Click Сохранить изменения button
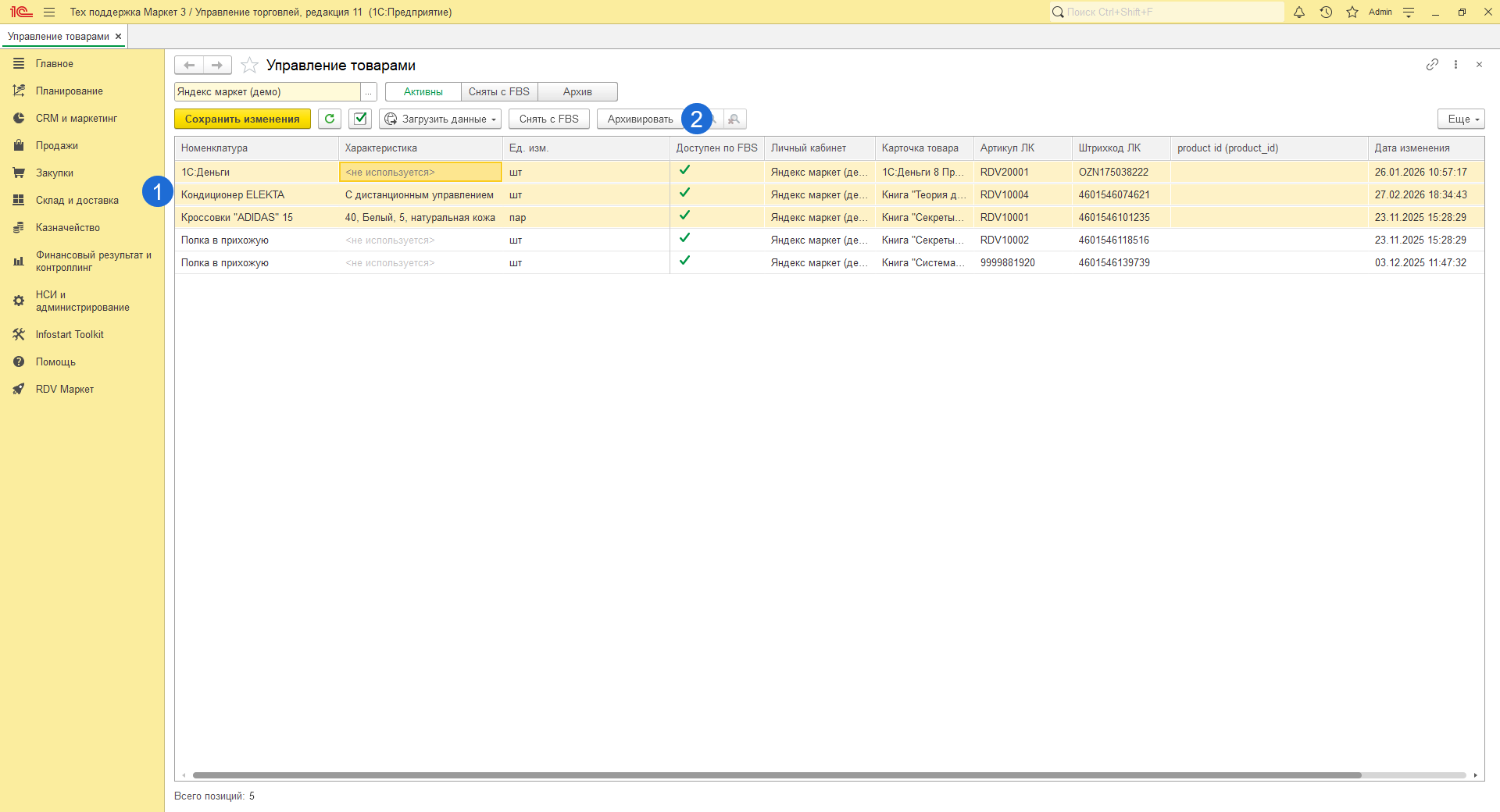The height and width of the screenshot is (812, 1500). pos(242,119)
